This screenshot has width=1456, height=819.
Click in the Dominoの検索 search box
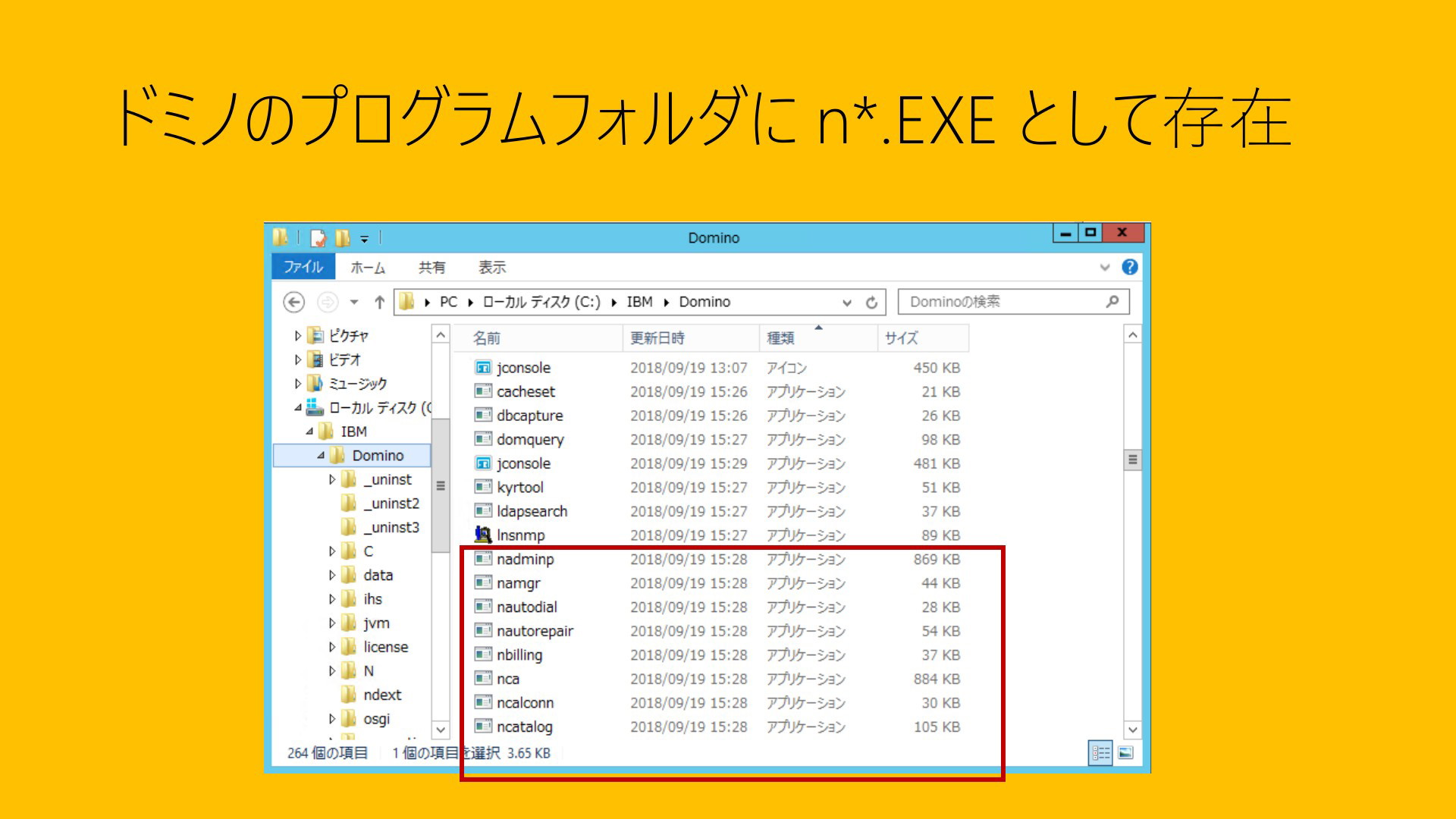1013,302
